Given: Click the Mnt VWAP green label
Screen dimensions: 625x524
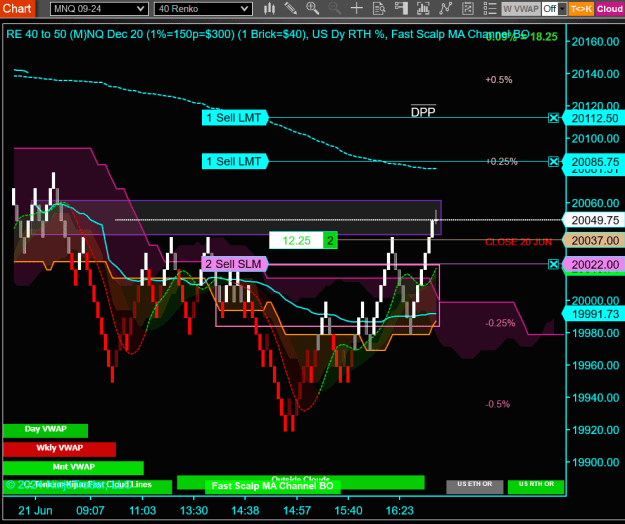Looking at the screenshot, I should pyautogui.click(x=73, y=468).
